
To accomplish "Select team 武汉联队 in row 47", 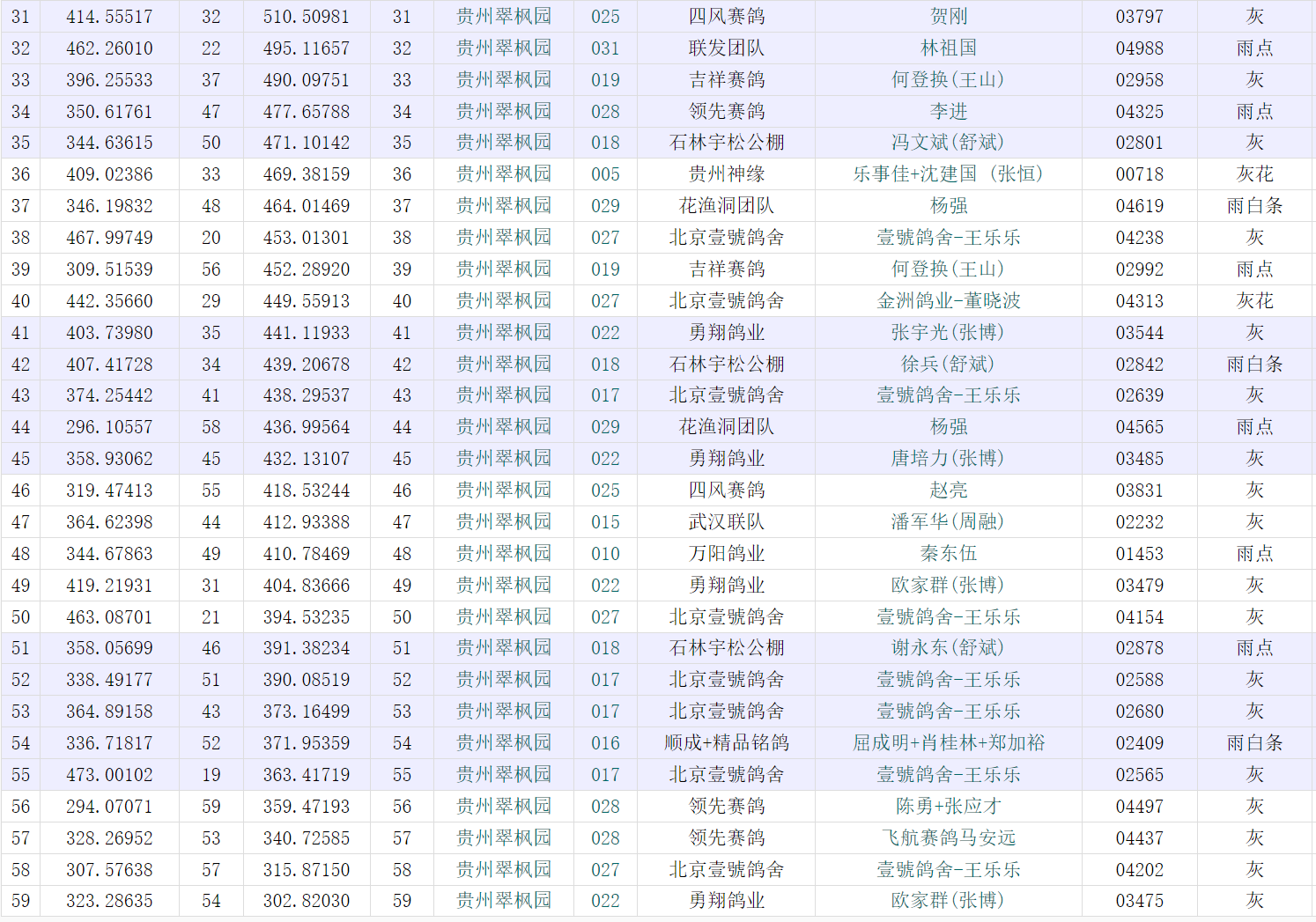I will coord(726,522).
